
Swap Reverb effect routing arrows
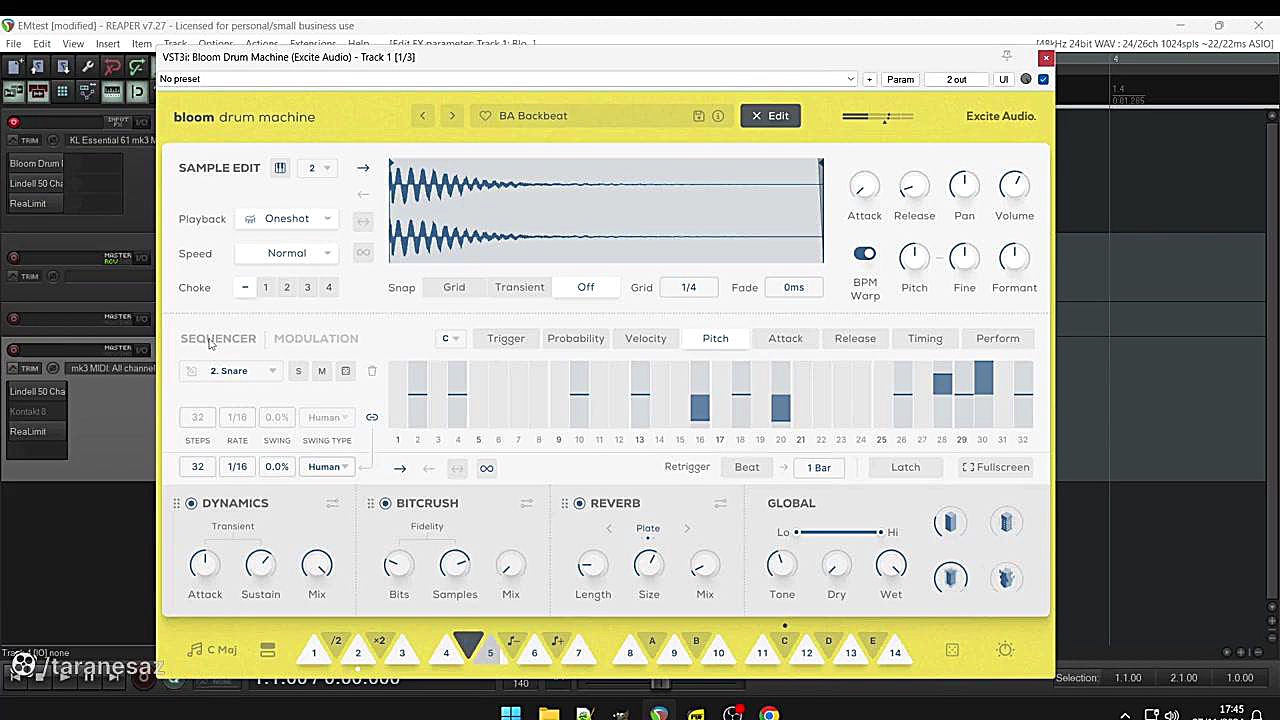720,503
